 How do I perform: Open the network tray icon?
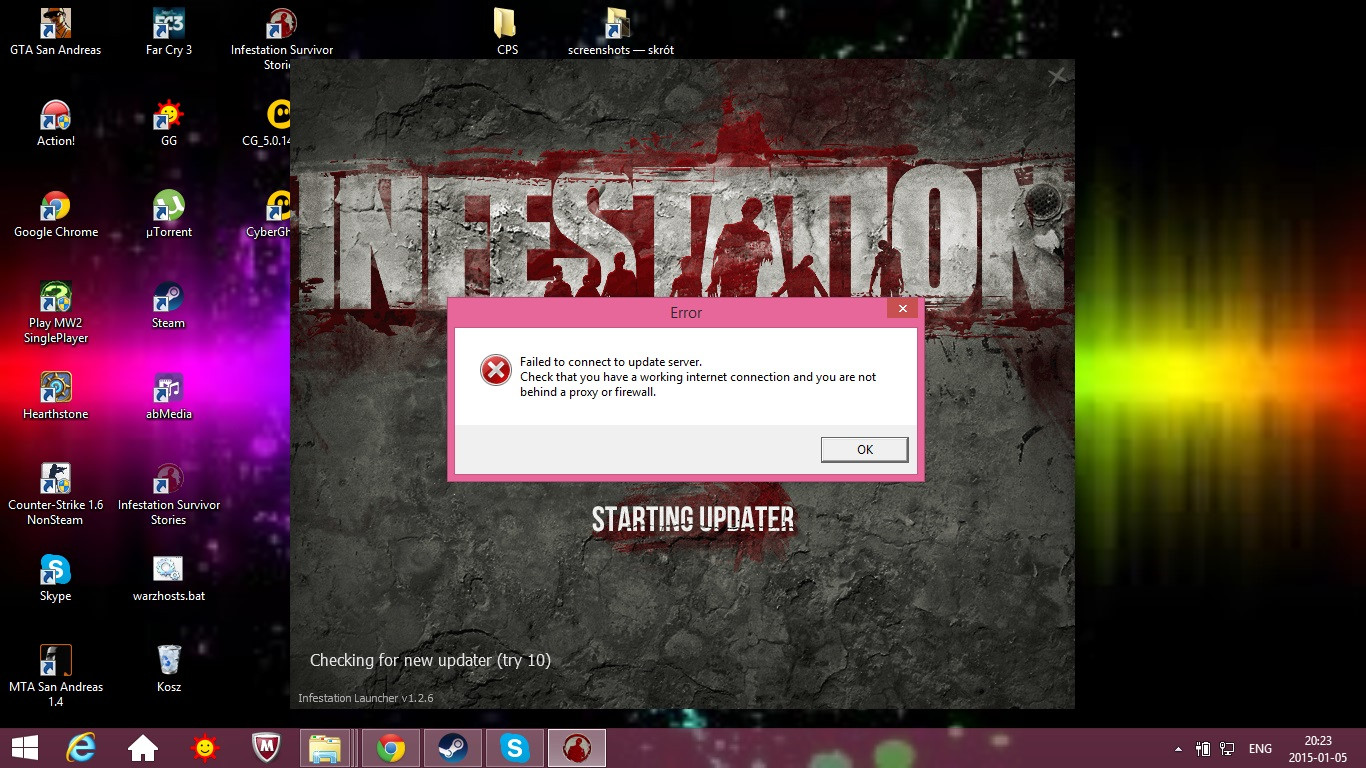coord(1227,748)
